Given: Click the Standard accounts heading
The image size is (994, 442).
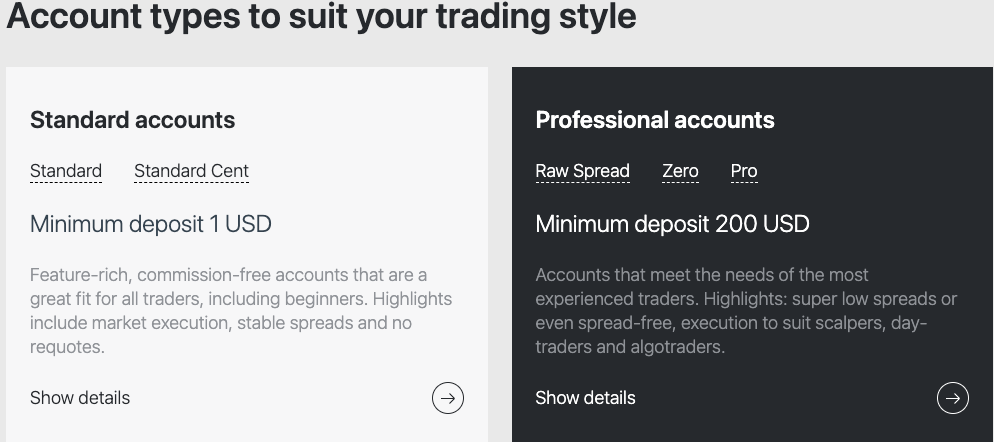Looking at the screenshot, I should coord(132,120).
